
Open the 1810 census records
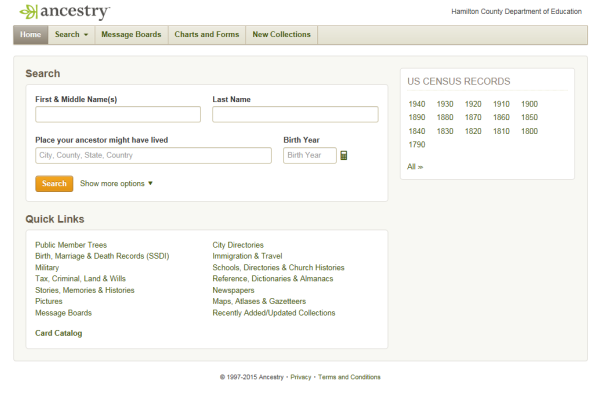pyautogui.click(x=501, y=131)
